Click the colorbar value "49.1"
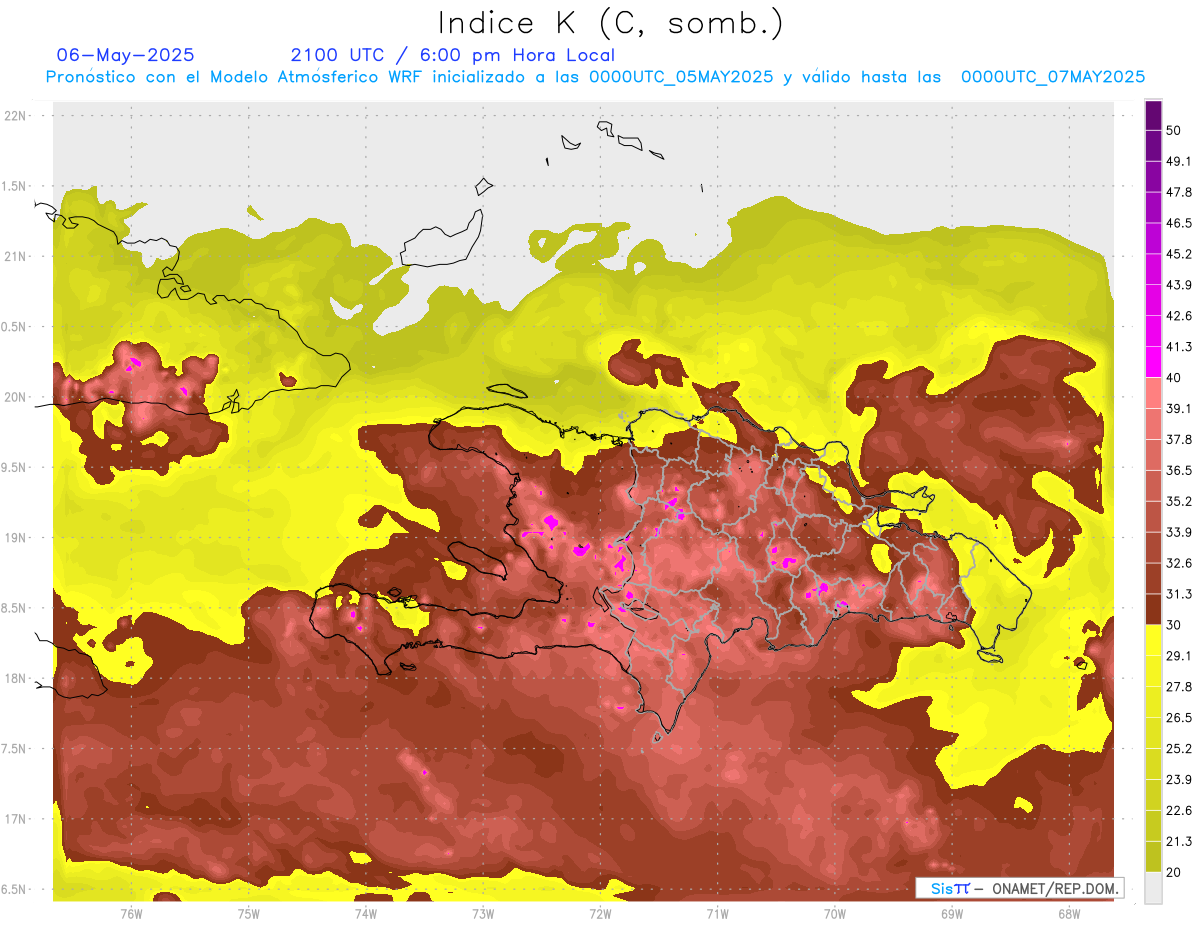This screenshot has width=1200, height=927. tap(1179, 161)
